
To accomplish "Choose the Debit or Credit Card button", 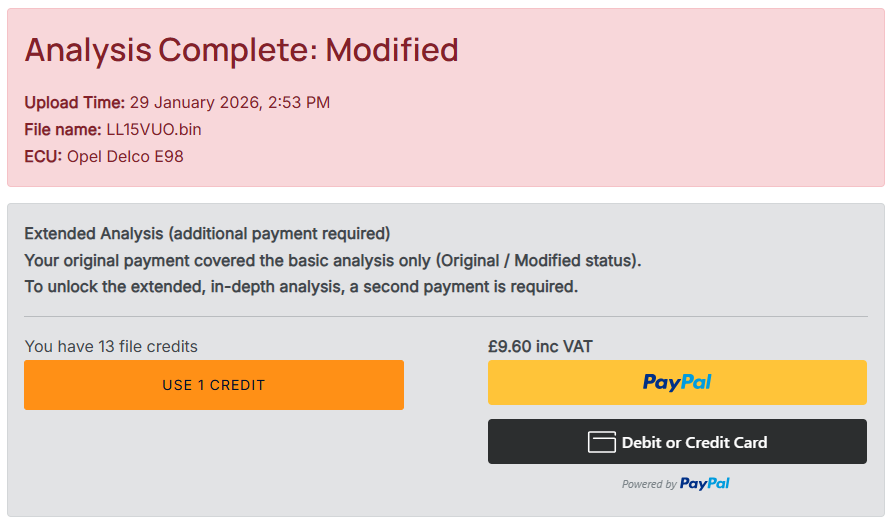I will point(677,442).
